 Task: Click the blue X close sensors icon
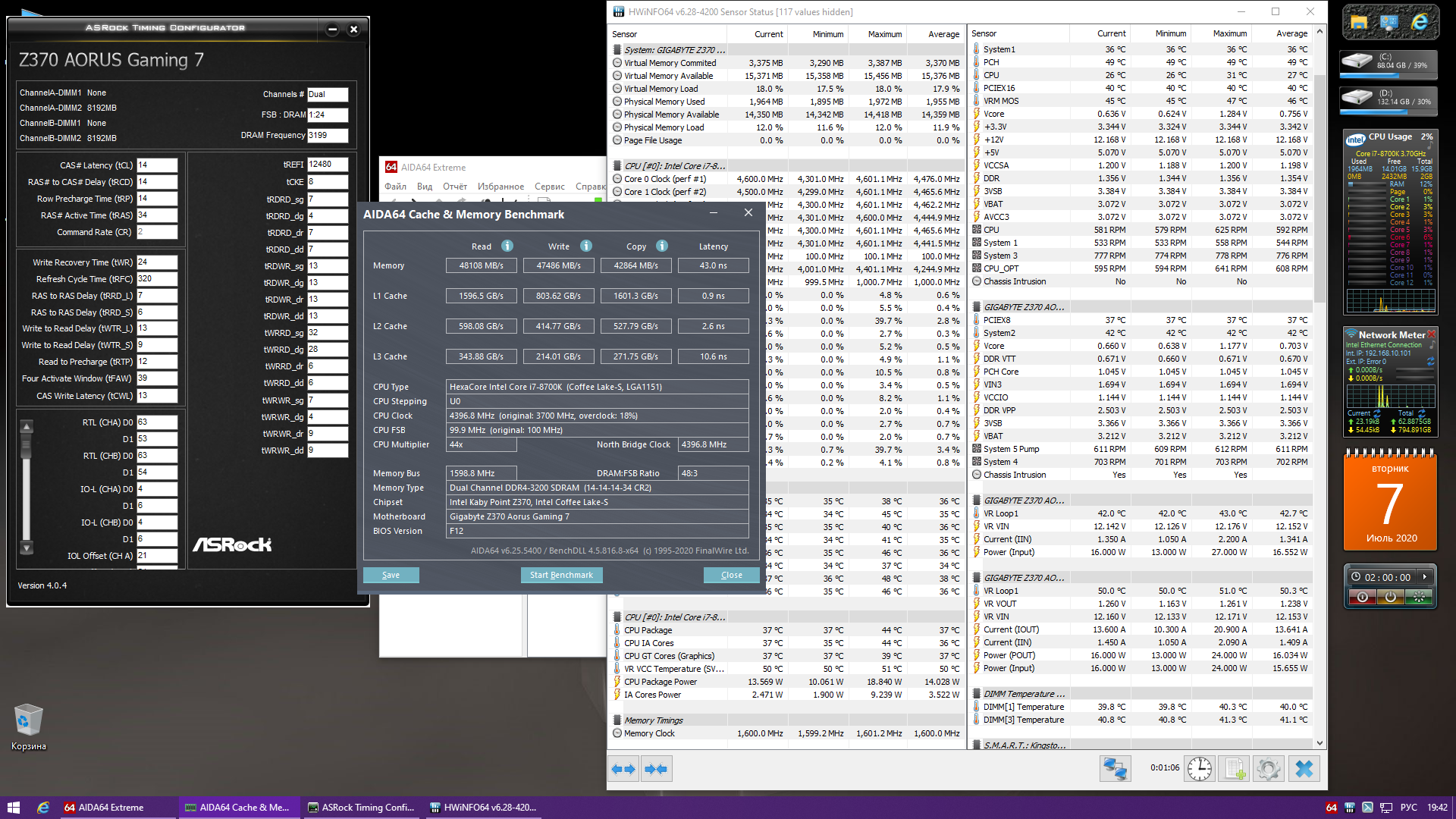point(1304,769)
